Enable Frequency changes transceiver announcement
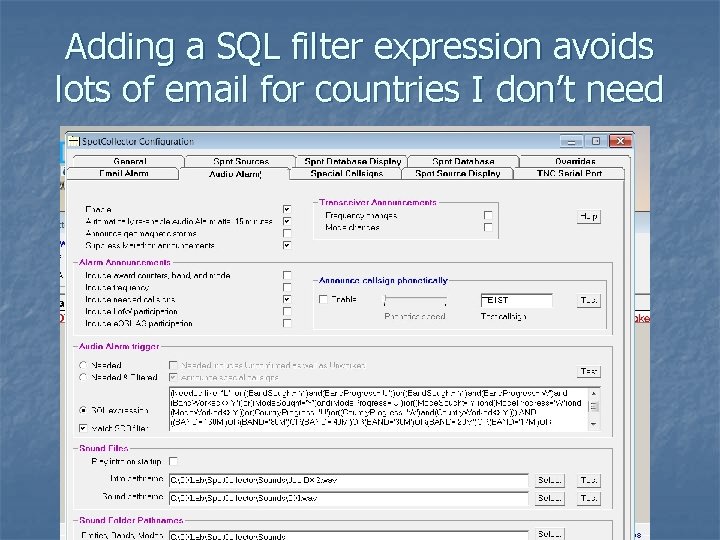720x540 pixels. point(488,215)
